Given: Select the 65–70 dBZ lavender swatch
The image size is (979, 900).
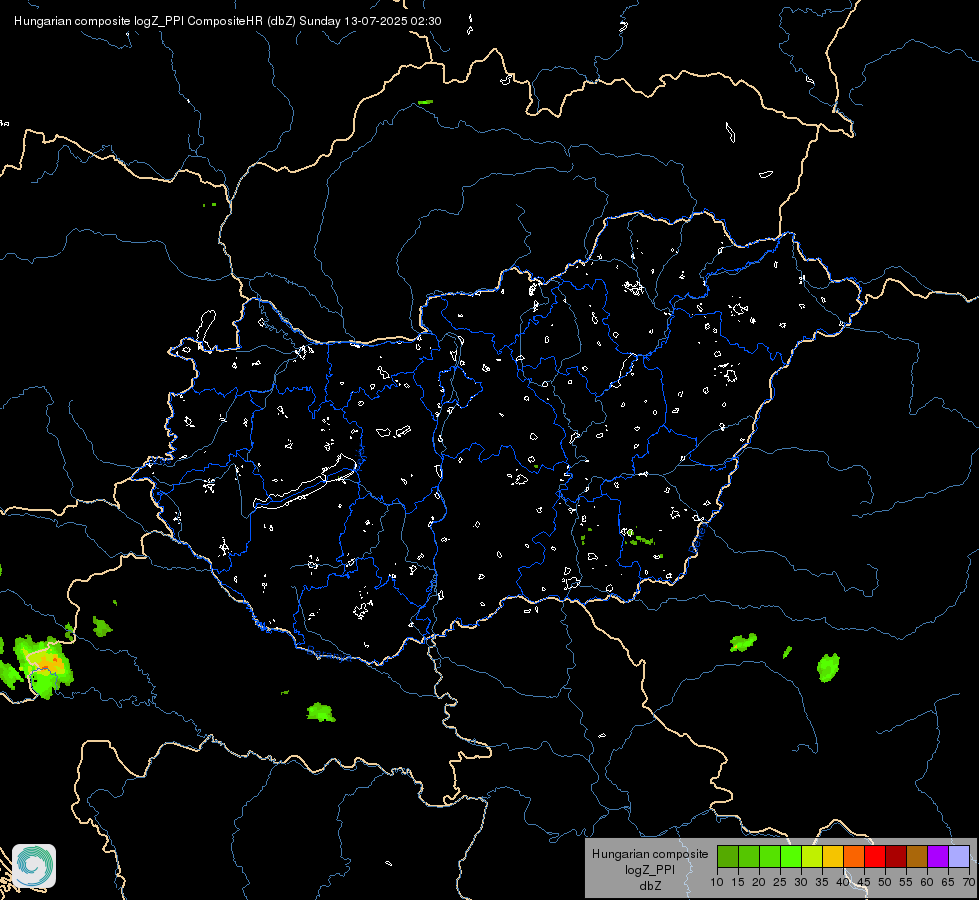Looking at the screenshot, I should (959, 856).
